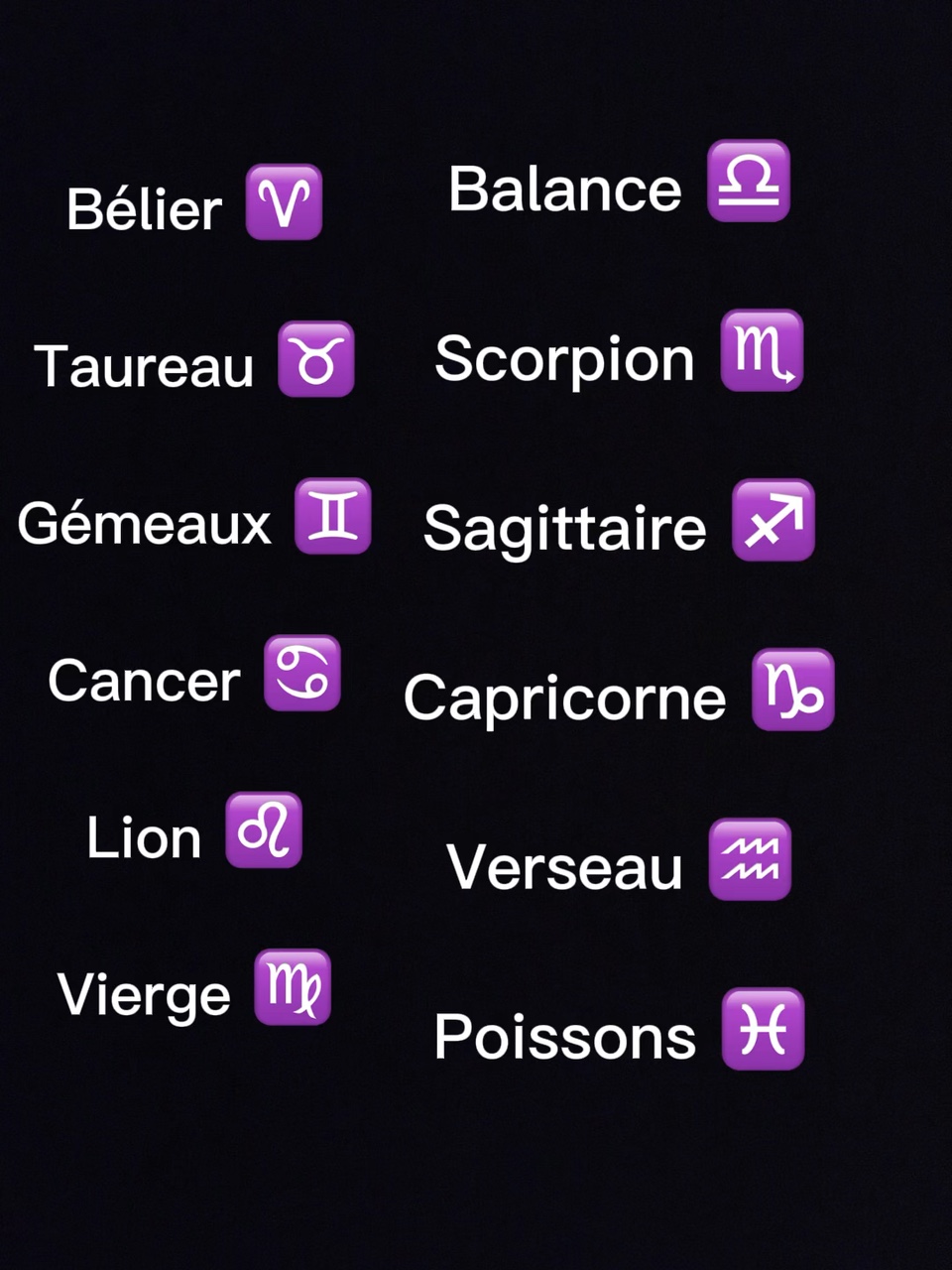Tap the Leo symbol next to Lion
Viewport: 952px width, 1270px height.
point(264,830)
